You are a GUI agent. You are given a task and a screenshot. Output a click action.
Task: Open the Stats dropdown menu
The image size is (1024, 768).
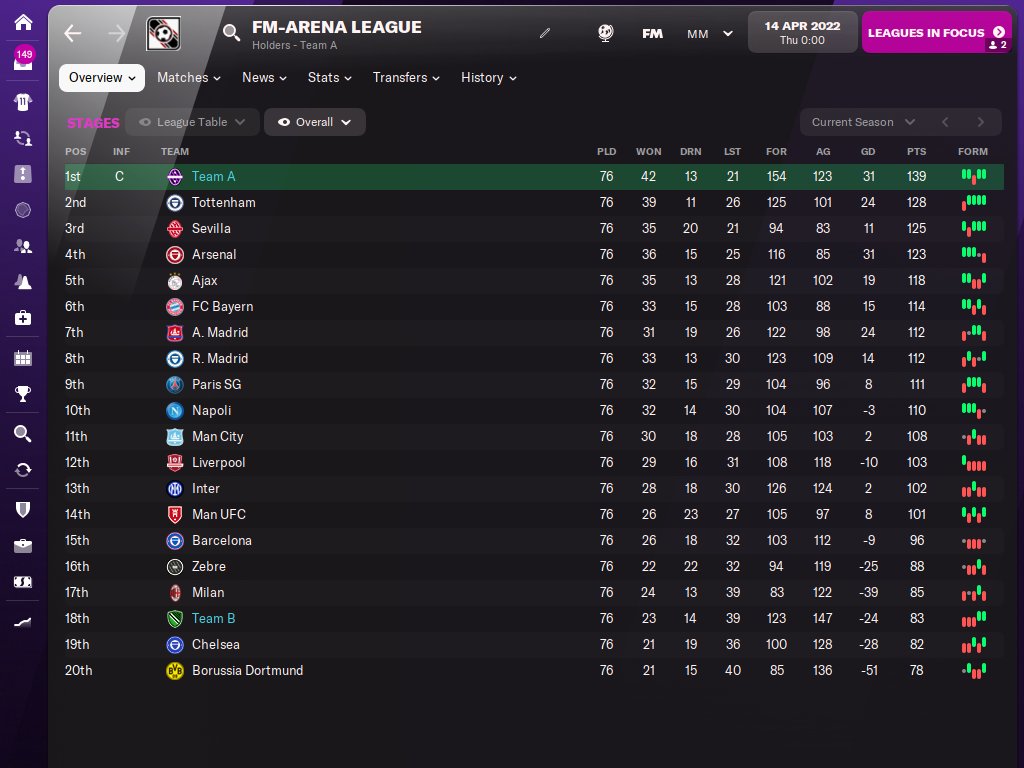pyautogui.click(x=329, y=78)
